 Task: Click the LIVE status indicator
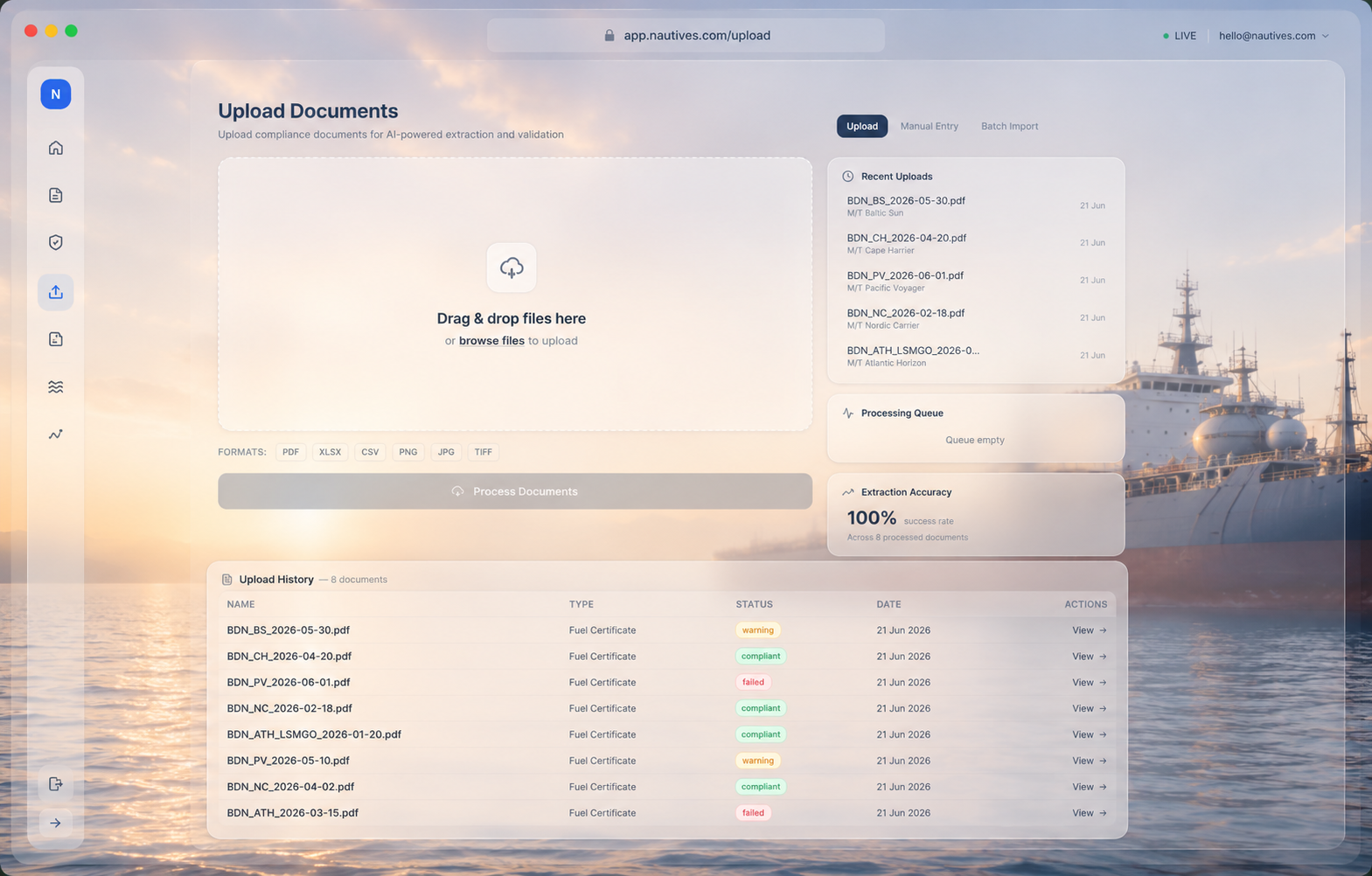coord(1180,36)
